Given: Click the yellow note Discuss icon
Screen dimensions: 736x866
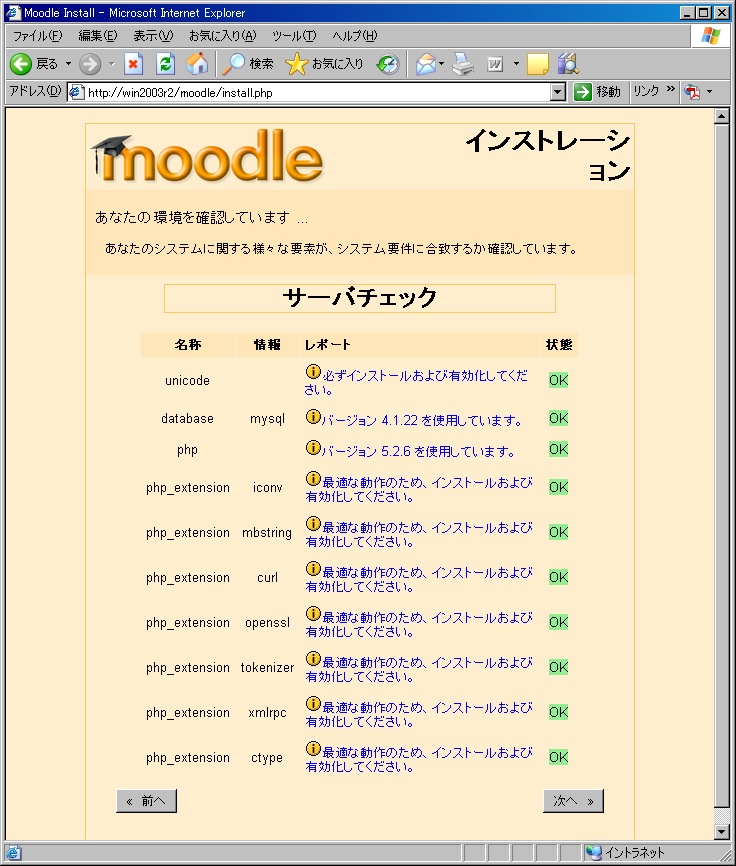Looking at the screenshot, I should coord(538,64).
